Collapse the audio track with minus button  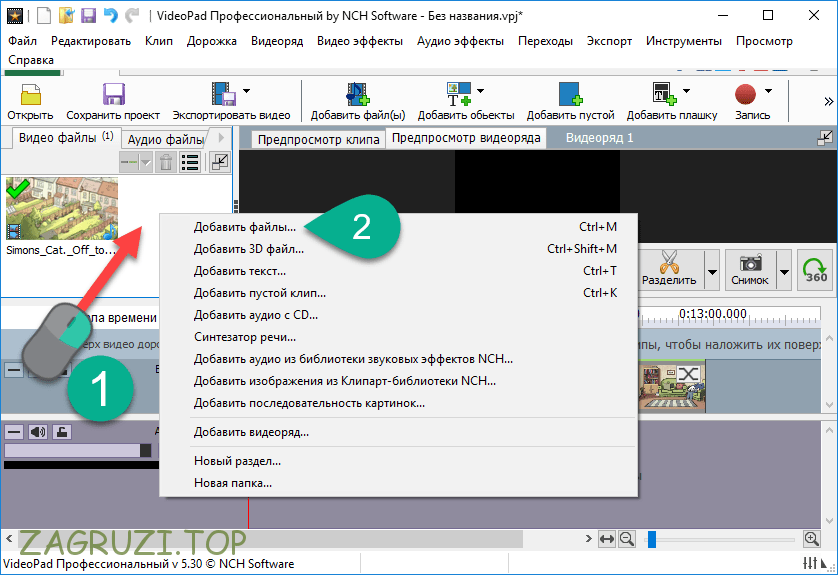pyautogui.click(x=14, y=432)
